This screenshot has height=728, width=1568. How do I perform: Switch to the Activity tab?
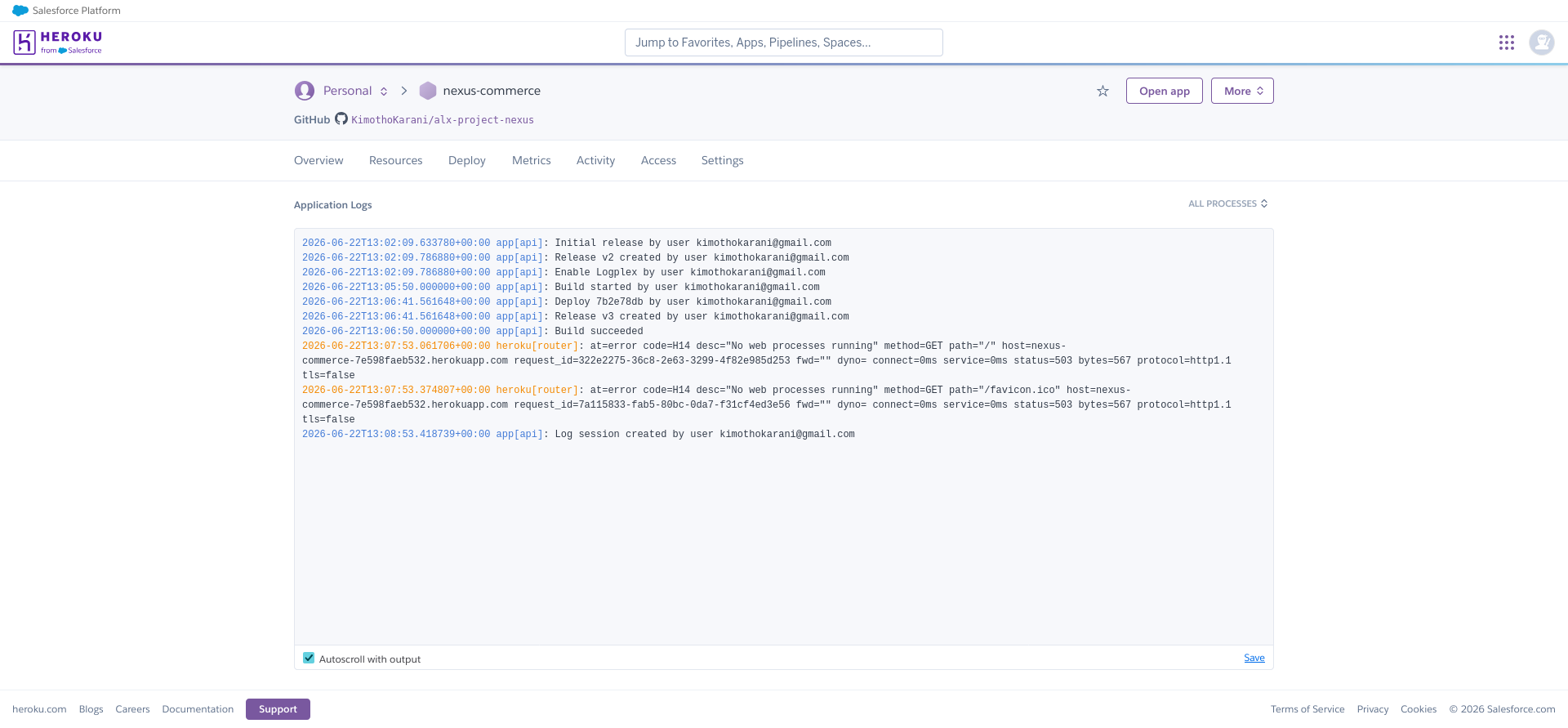pos(596,160)
